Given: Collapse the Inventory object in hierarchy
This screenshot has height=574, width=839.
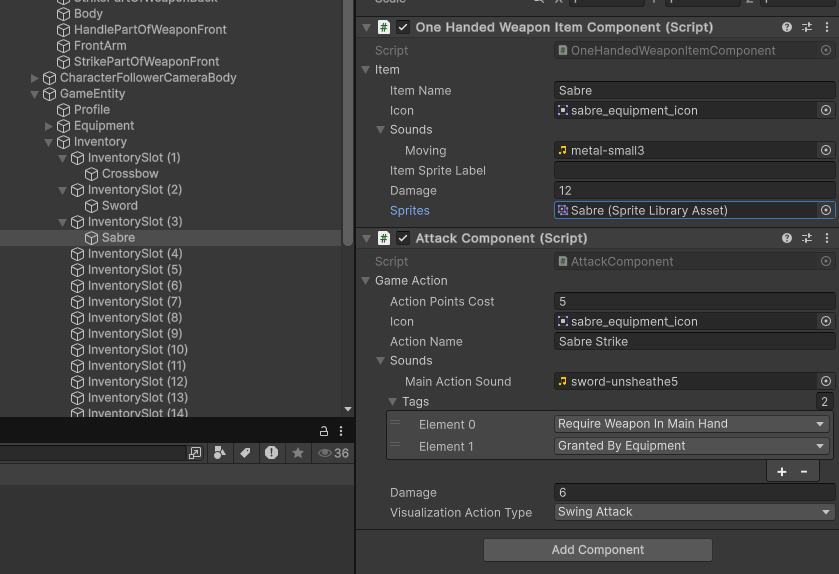Looking at the screenshot, I should [x=49, y=142].
